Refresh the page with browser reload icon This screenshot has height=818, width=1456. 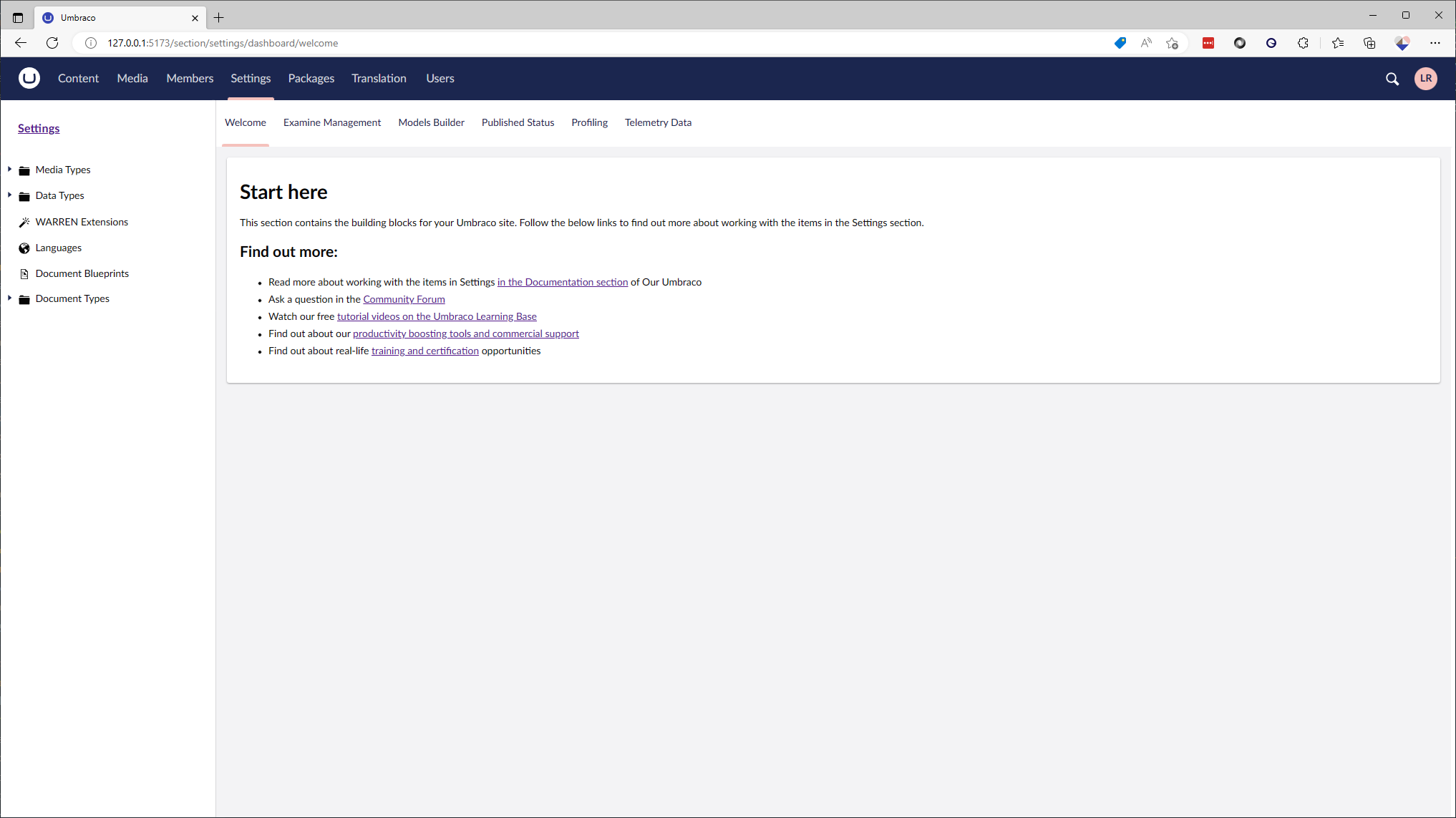point(52,43)
